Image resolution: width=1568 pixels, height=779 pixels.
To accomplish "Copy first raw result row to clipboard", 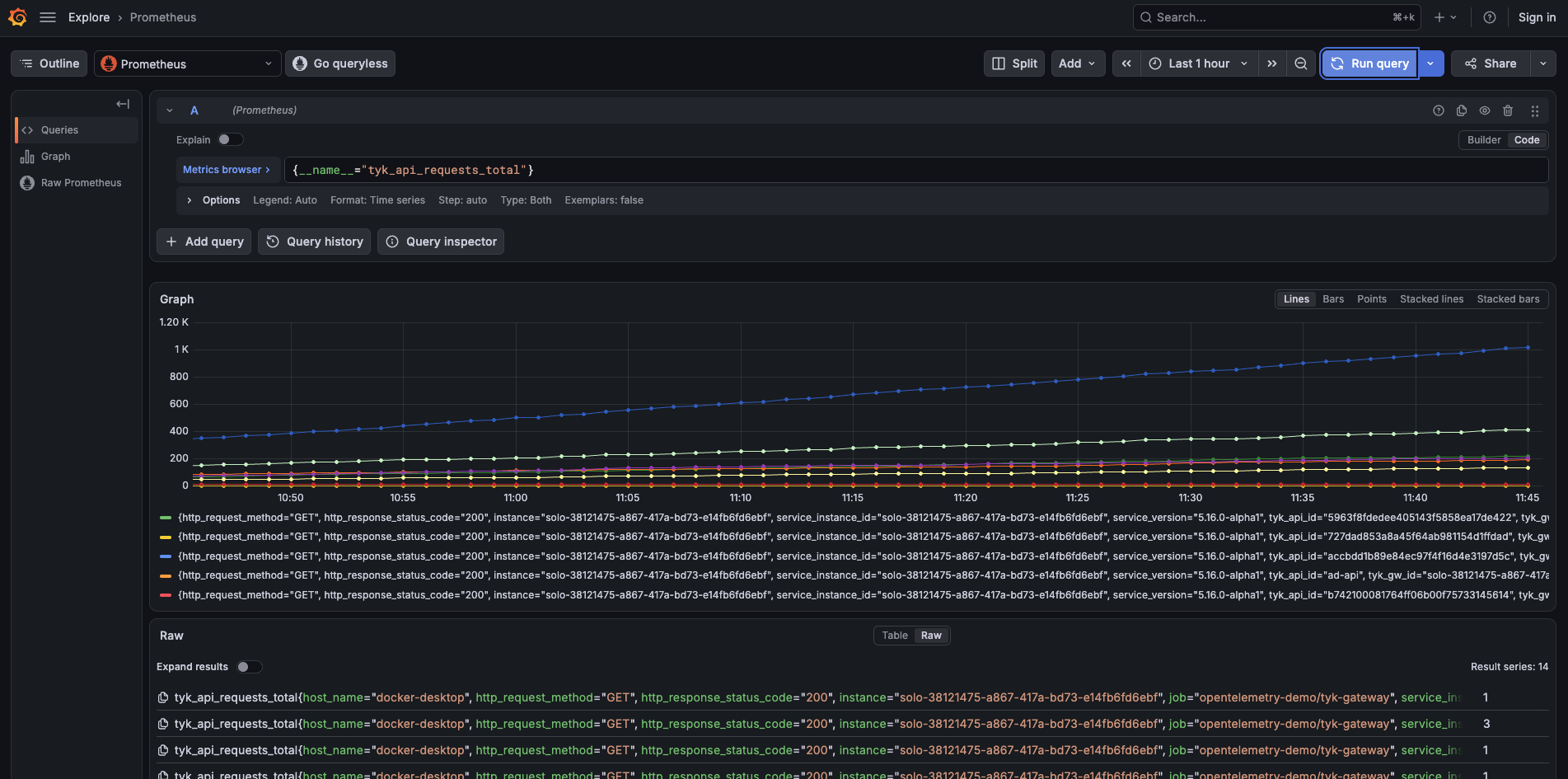I will pyautogui.click(x=163, y=697).
